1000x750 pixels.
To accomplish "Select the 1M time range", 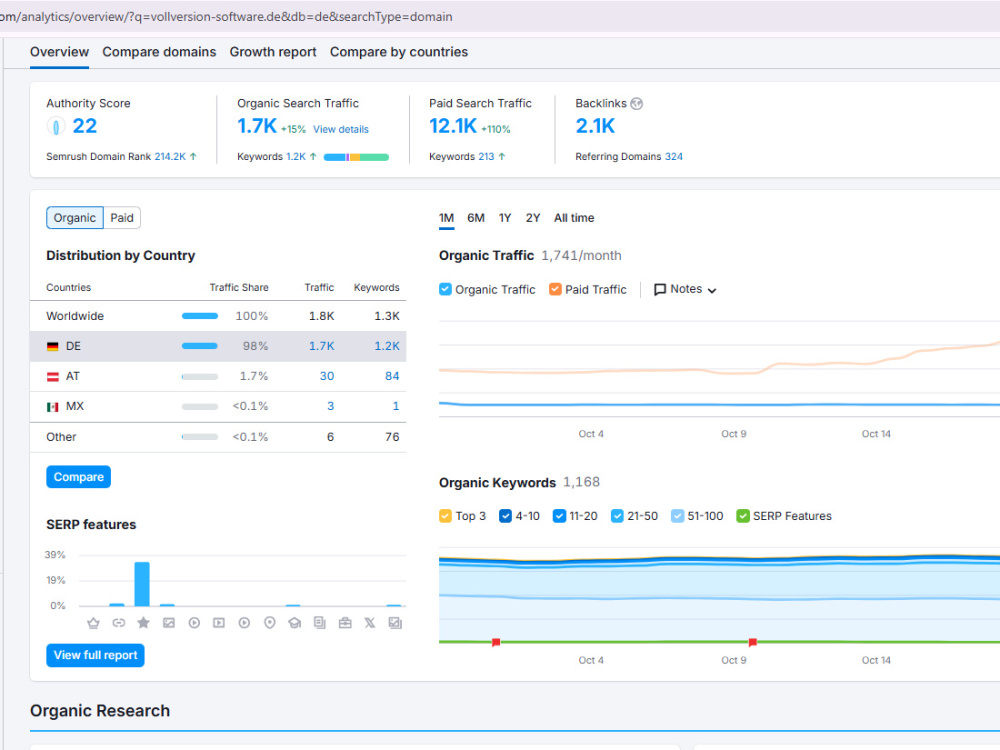I will 446,218.
